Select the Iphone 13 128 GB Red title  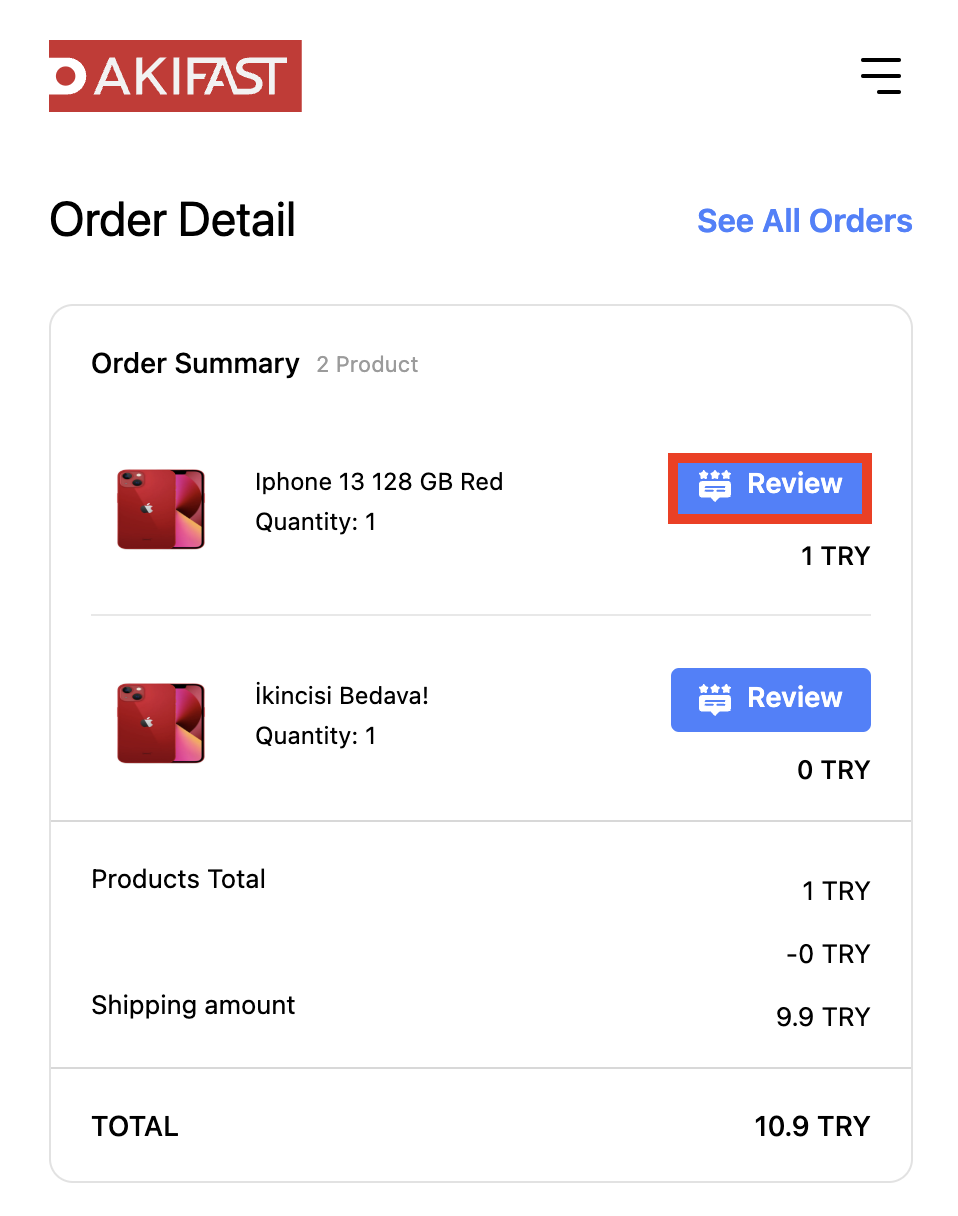pos(379,482)
